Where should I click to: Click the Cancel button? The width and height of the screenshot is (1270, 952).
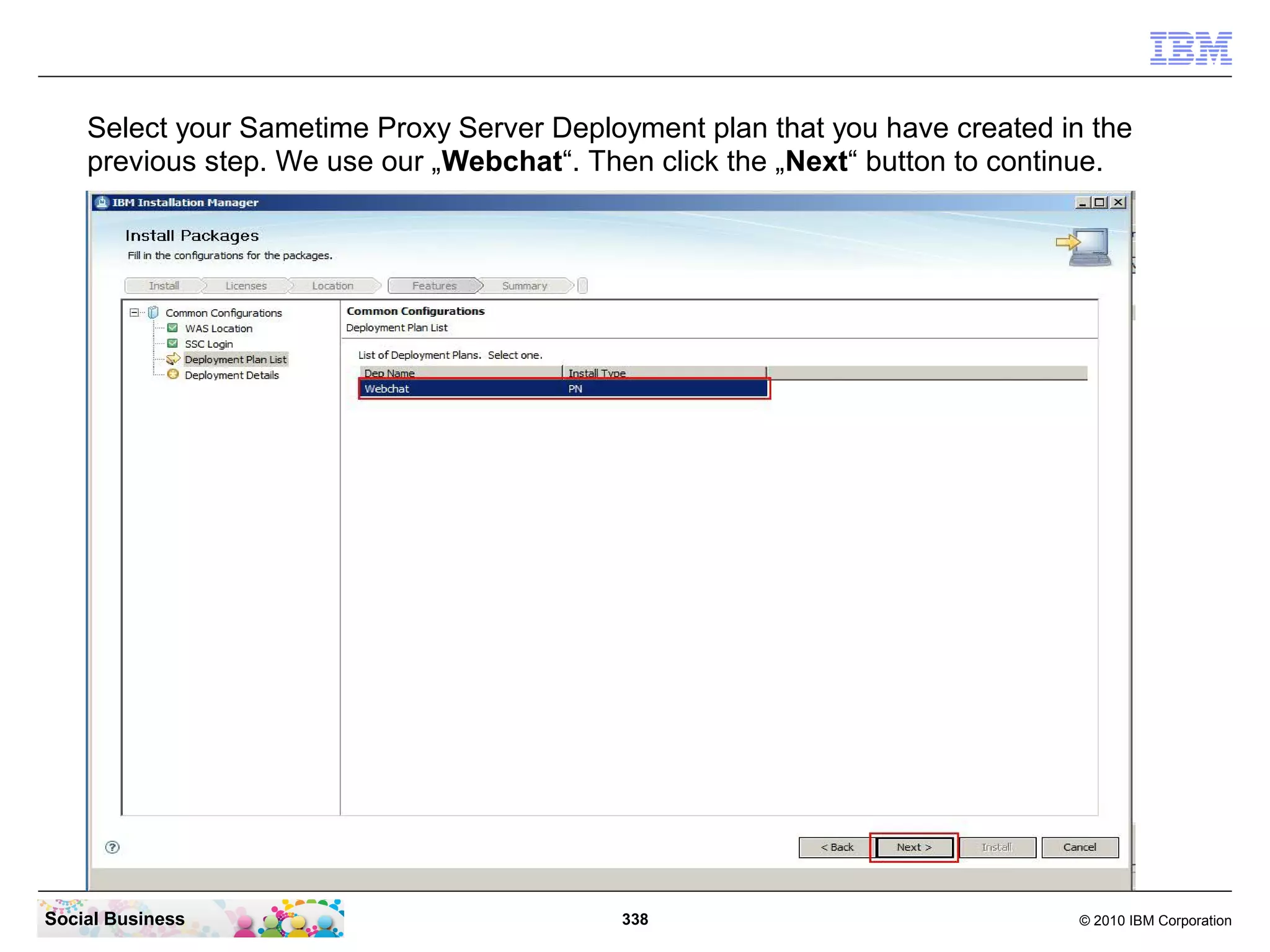pyautogui.click(x=1080, y=847)
